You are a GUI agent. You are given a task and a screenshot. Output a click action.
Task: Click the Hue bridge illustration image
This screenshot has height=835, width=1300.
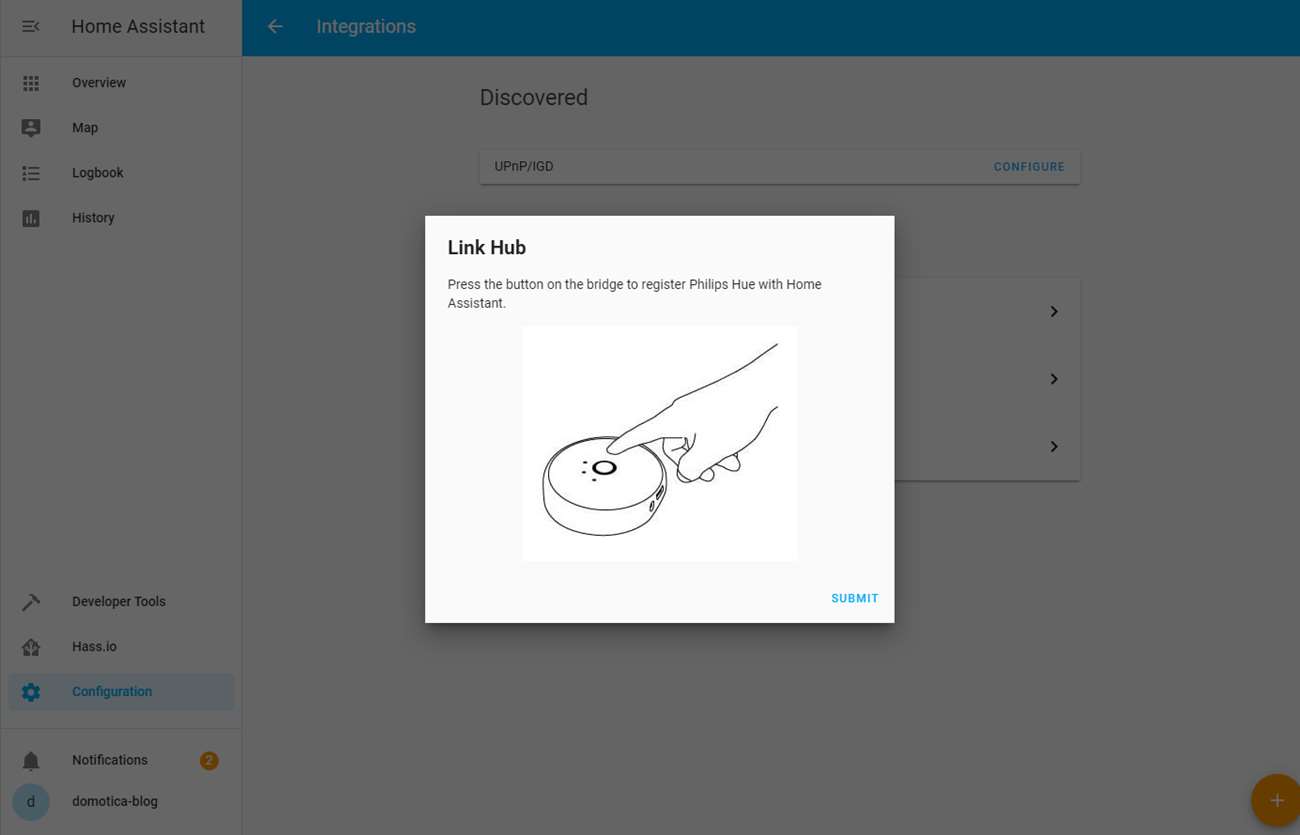click(660, 443)
